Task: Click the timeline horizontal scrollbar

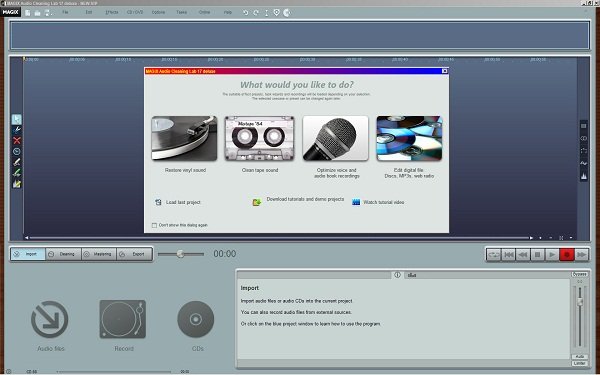Action: [x=280, y=238]
